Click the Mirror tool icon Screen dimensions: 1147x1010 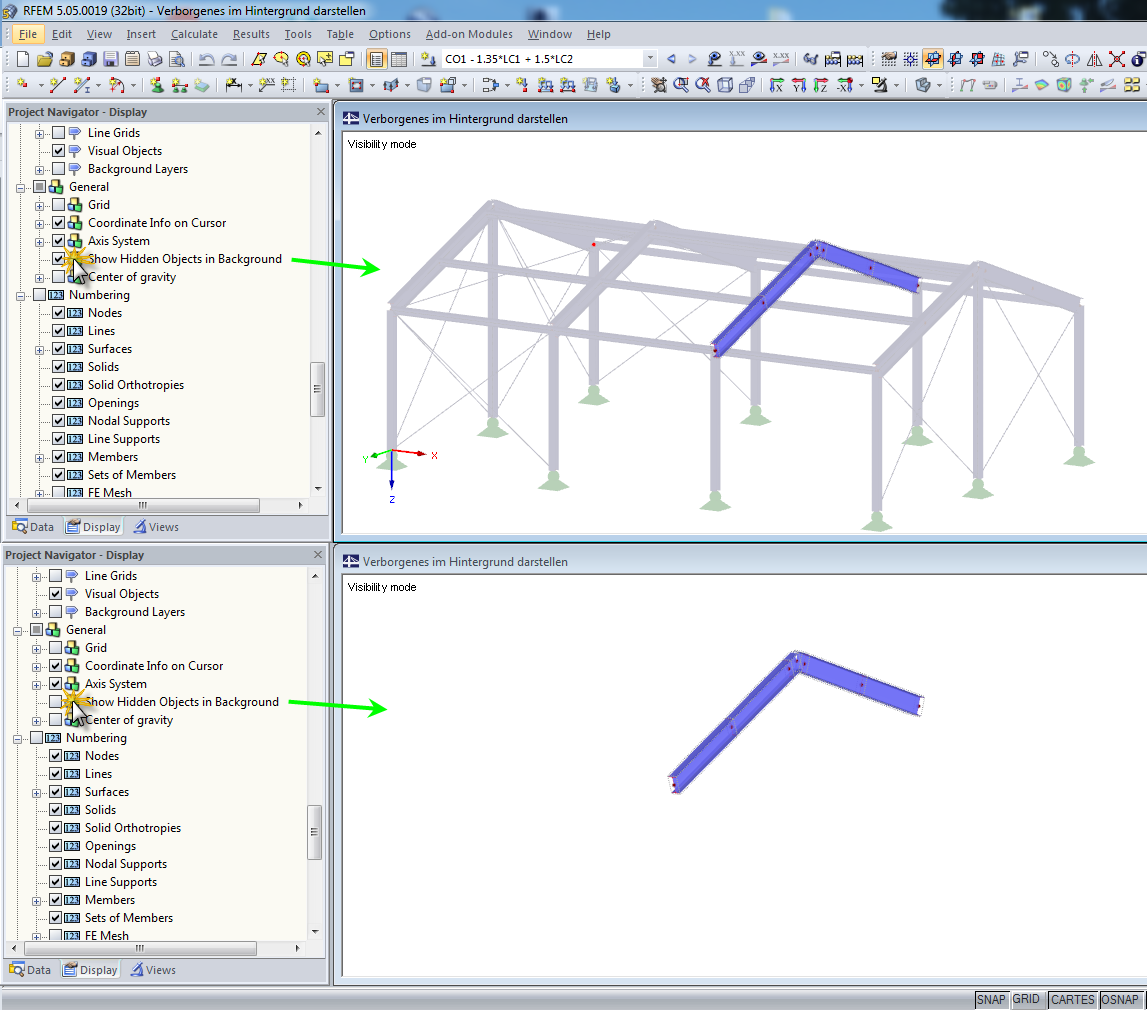click(1094, 59)
